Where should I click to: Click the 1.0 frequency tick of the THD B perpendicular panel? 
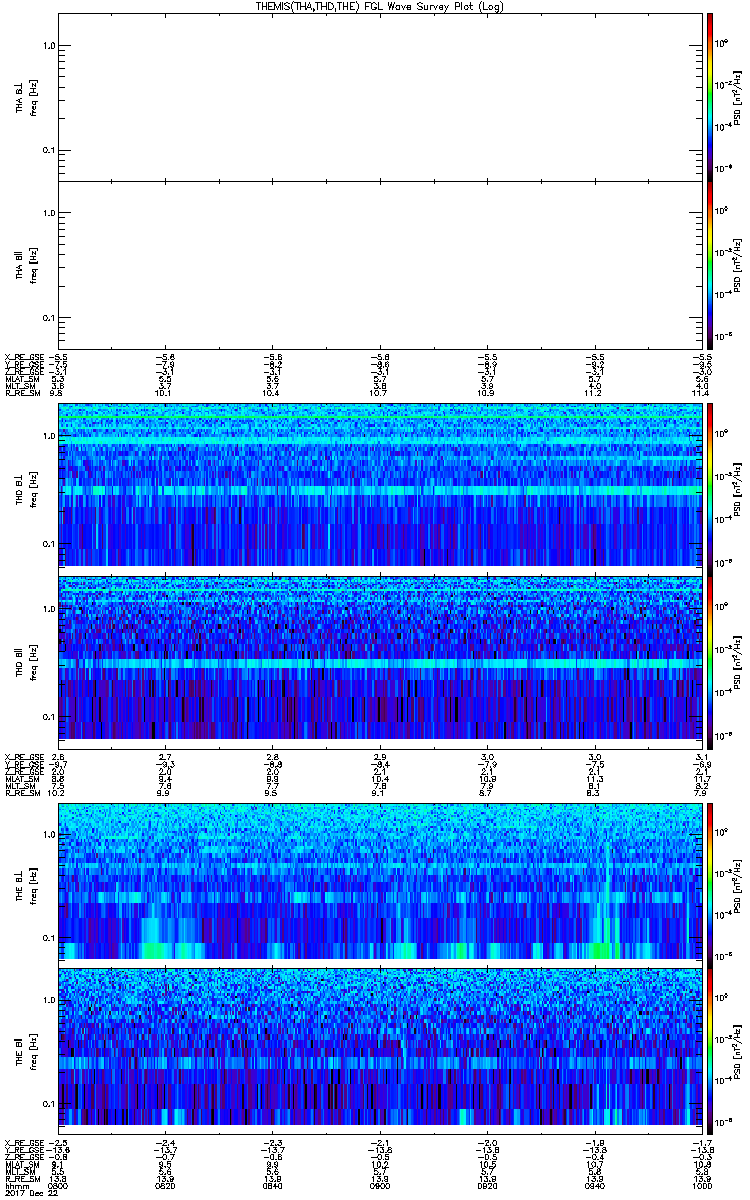pos(48,437)
